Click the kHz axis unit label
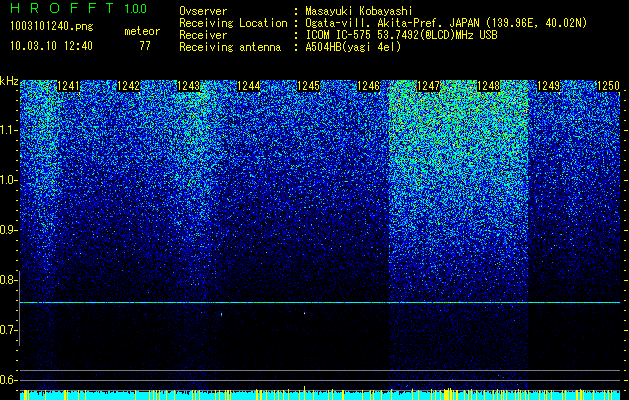Image resolution: width=629 pixels, height=400 pixels. (9, 81)
